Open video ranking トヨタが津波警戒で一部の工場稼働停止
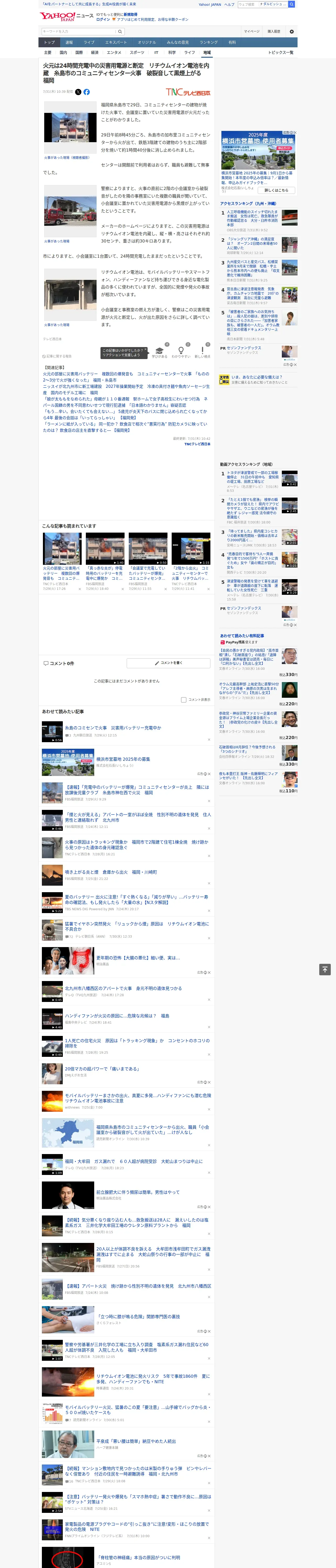Viewport: 336px width, 1568px height. pyautogui.click(x=253, y=477)
